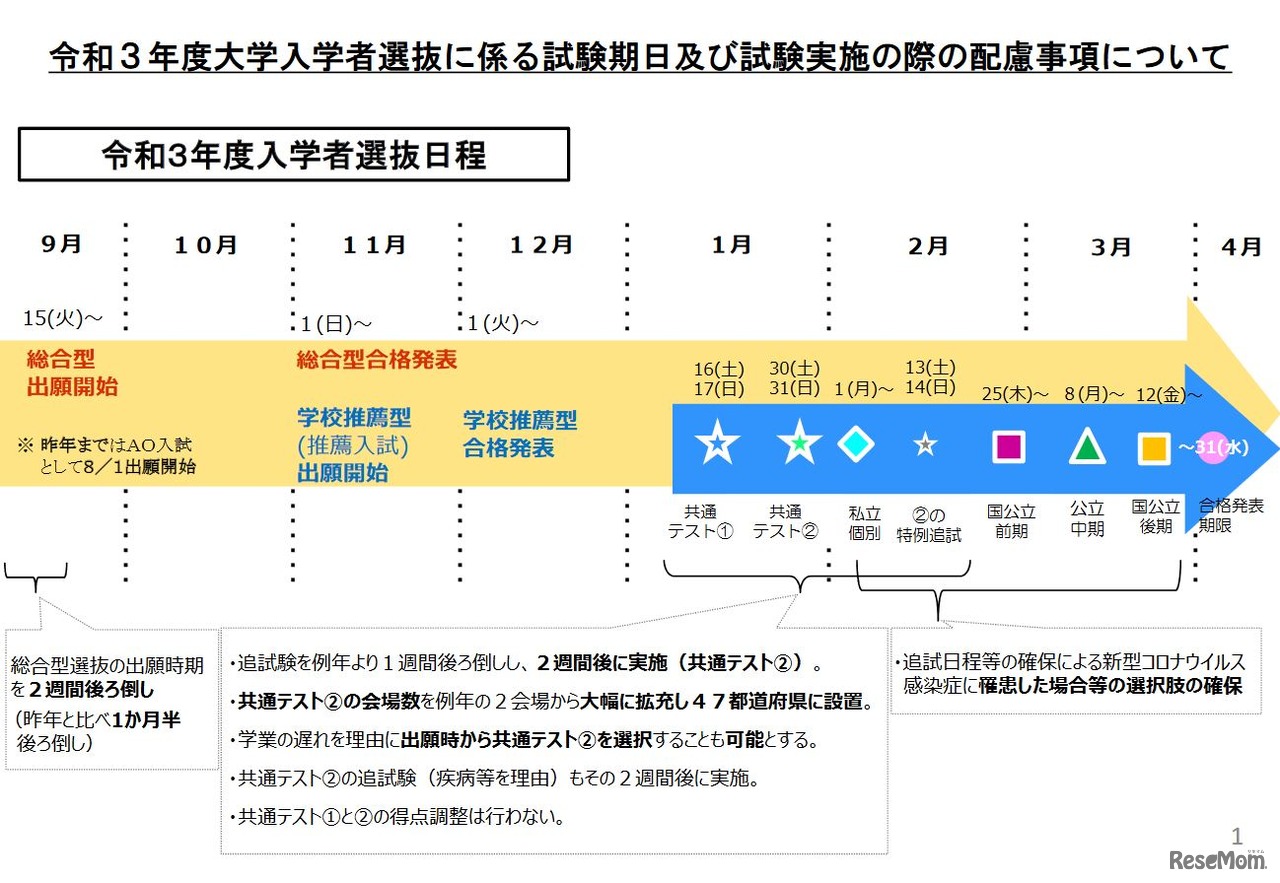Select the yellow square for 国公立後期
Image resolution: width=1280 pixels, height=883 pixels.
(1155, 447)
